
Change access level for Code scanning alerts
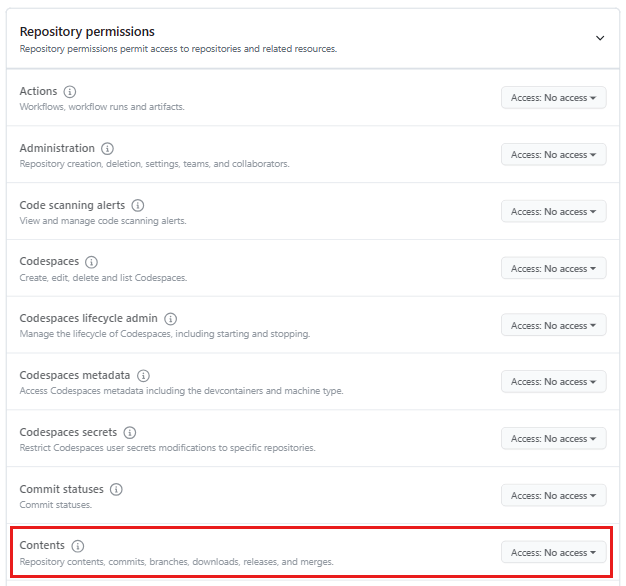coord(553,212)
